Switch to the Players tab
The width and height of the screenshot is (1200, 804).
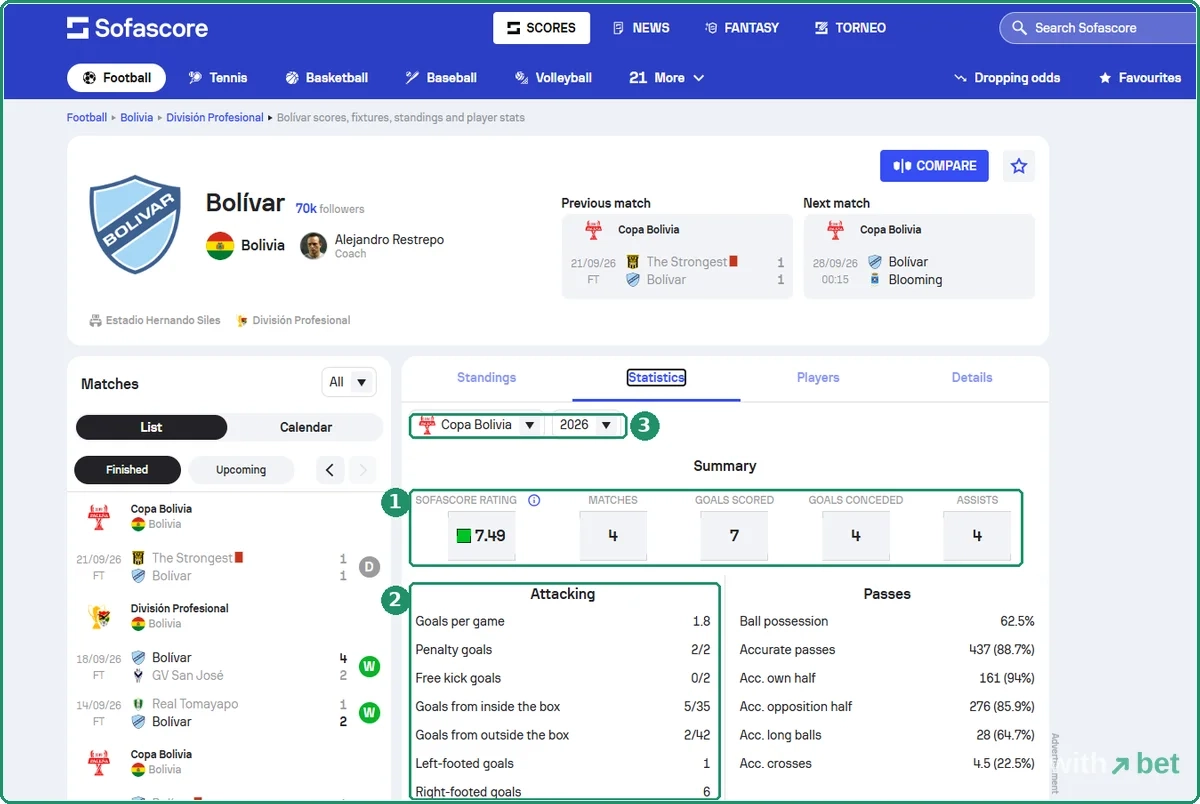click(x=818, y=378)
